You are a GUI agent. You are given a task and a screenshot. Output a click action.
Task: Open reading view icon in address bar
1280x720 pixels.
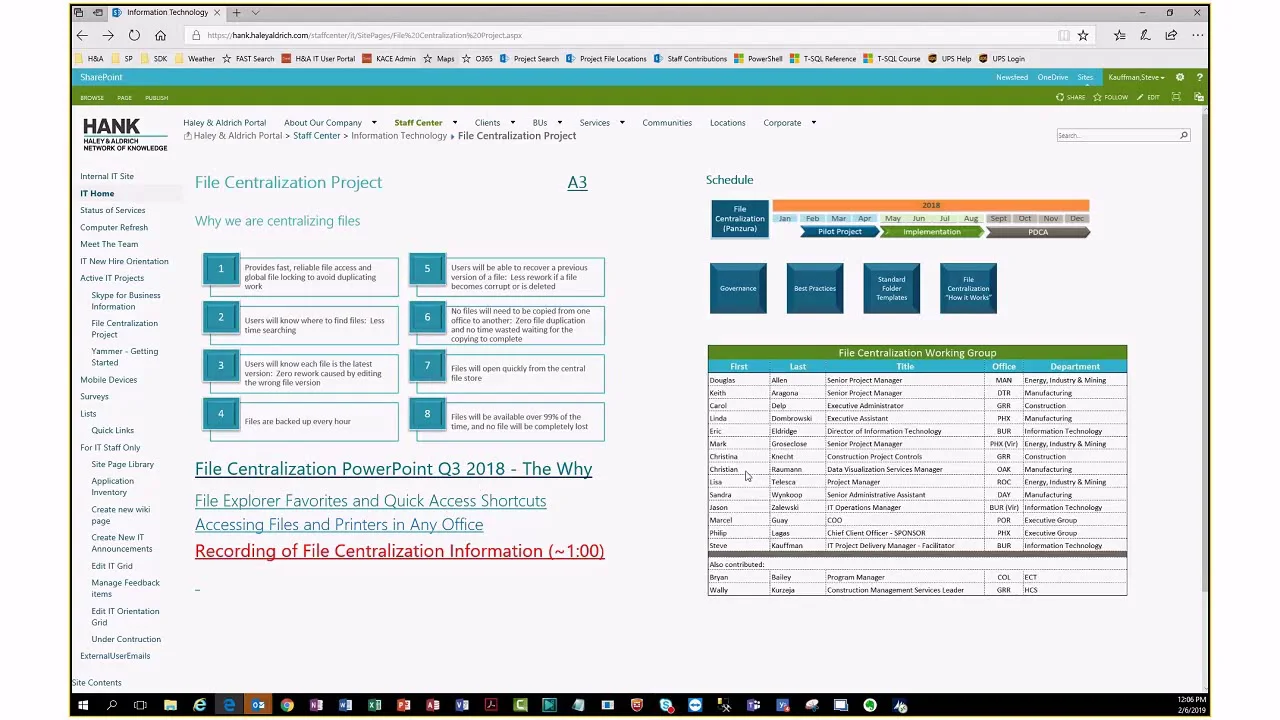[x=1064, y=35]
